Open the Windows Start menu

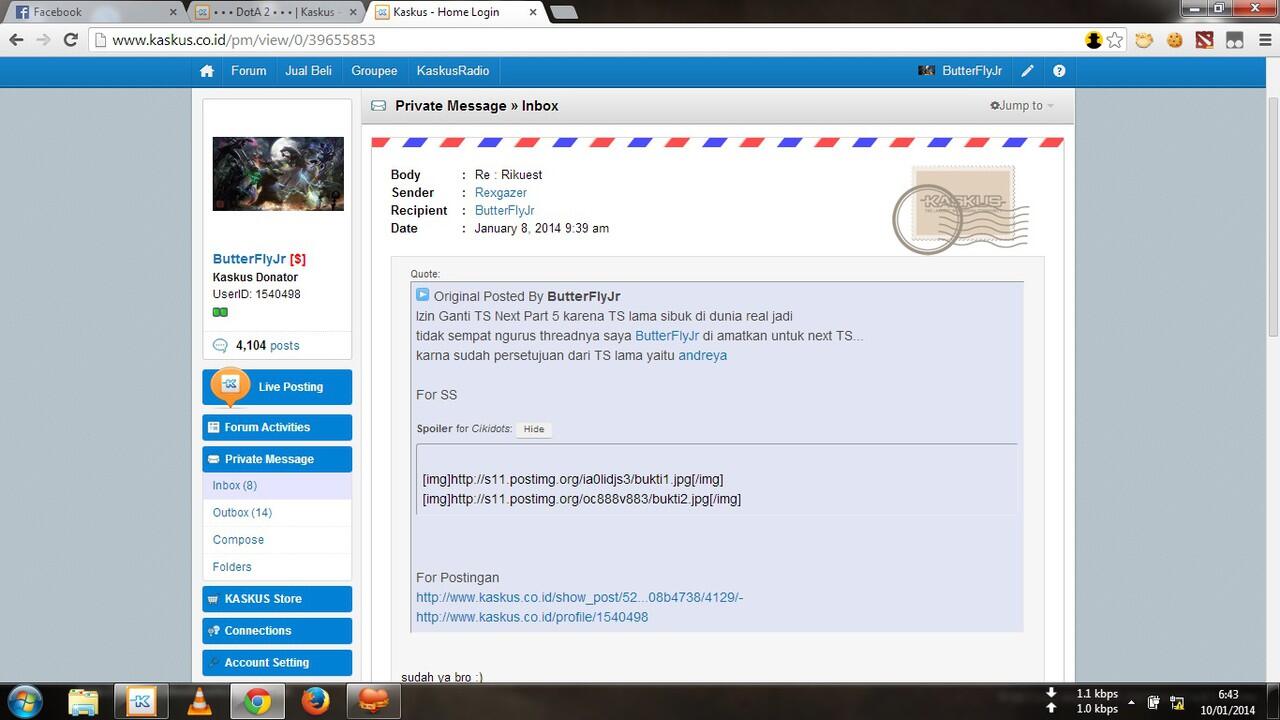click(23, 702)
